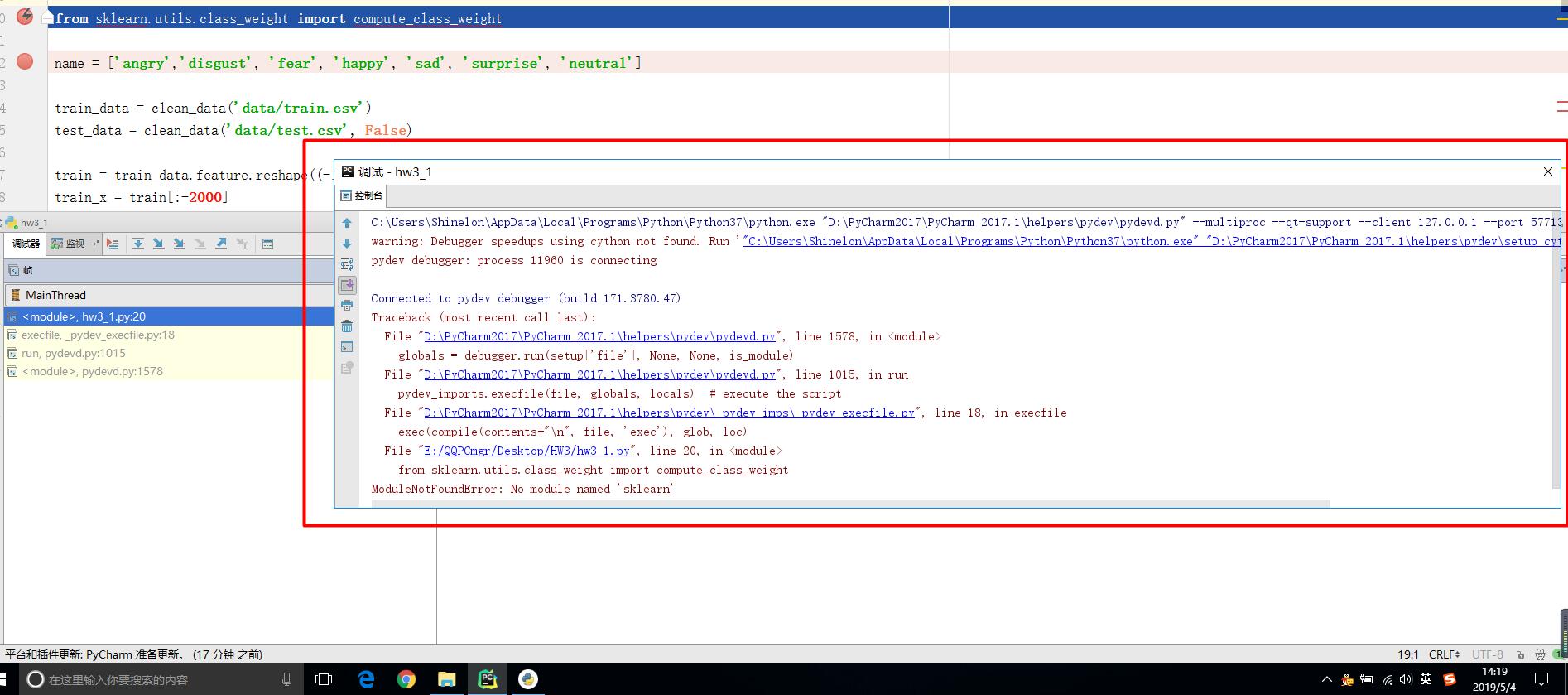Select frame <module>, hw3_1.py:20
Screen dimensions: 1568x695
[x=168, y=316]
